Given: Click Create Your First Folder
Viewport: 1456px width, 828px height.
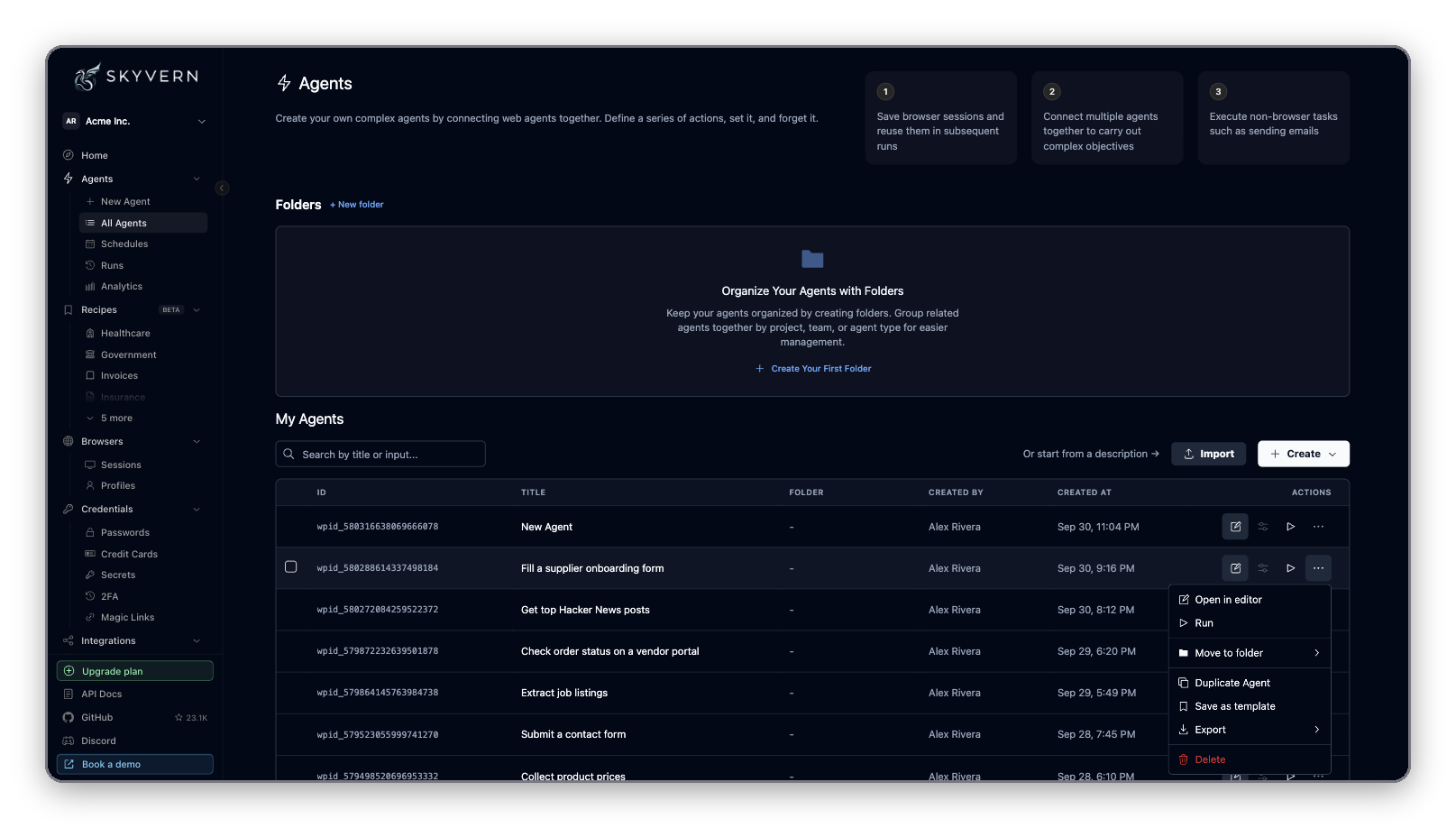Looking at the screenshot, I should click(x=813, y=369).
